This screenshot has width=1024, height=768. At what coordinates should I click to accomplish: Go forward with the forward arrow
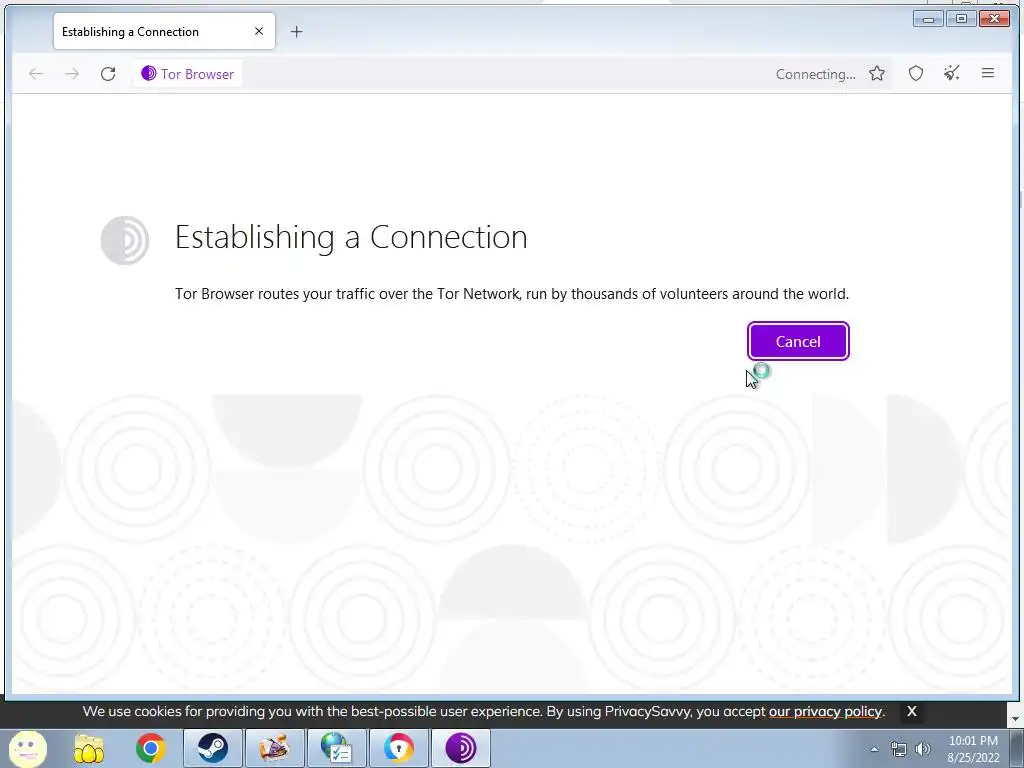pos(72,74)
